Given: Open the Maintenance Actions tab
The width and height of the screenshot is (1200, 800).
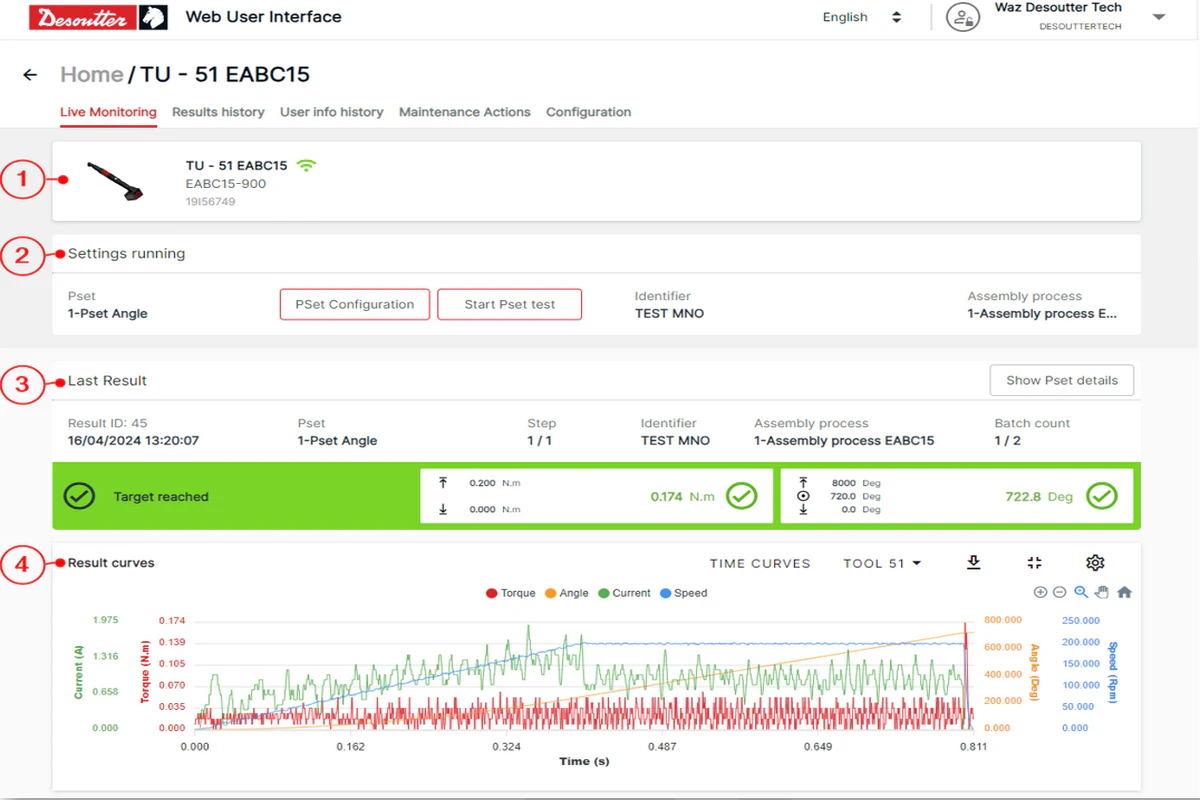Looking at the screenshot, I should pos(465,112).
